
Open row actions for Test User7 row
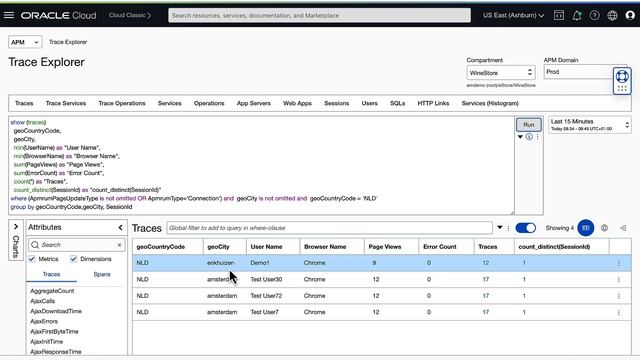(619, 312)
